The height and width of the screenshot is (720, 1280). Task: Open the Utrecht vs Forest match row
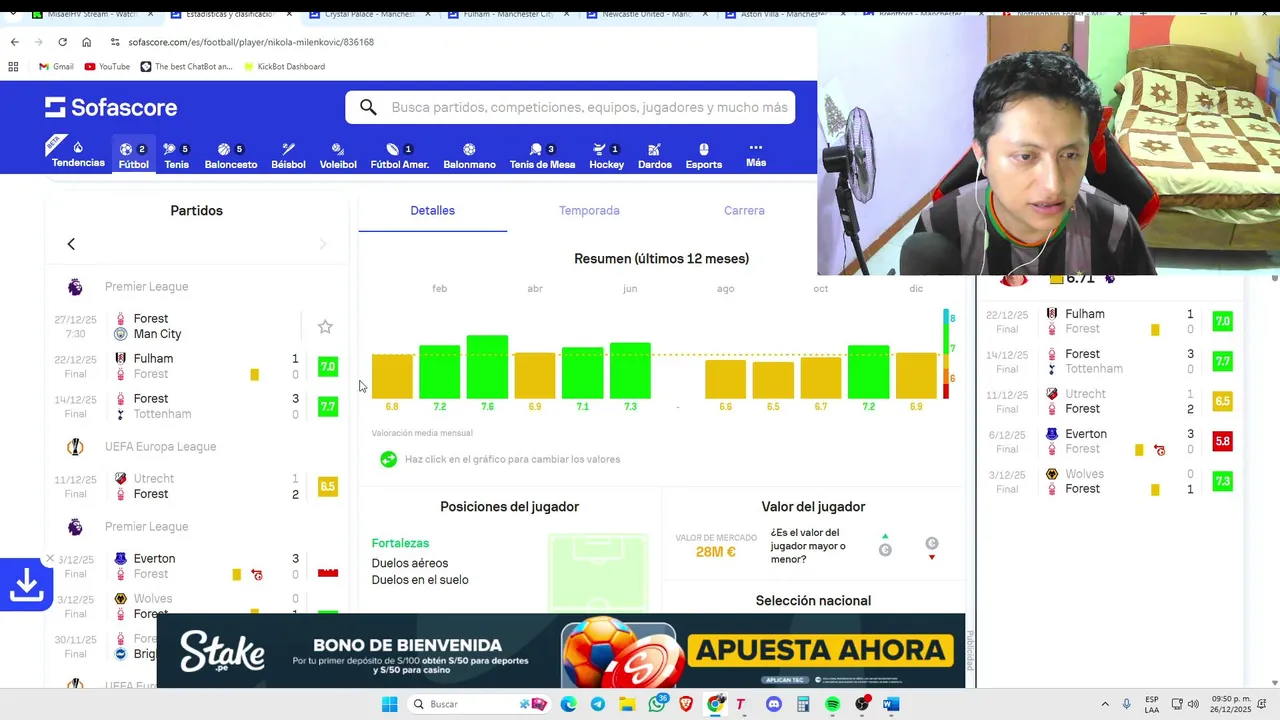pos(196,486)
